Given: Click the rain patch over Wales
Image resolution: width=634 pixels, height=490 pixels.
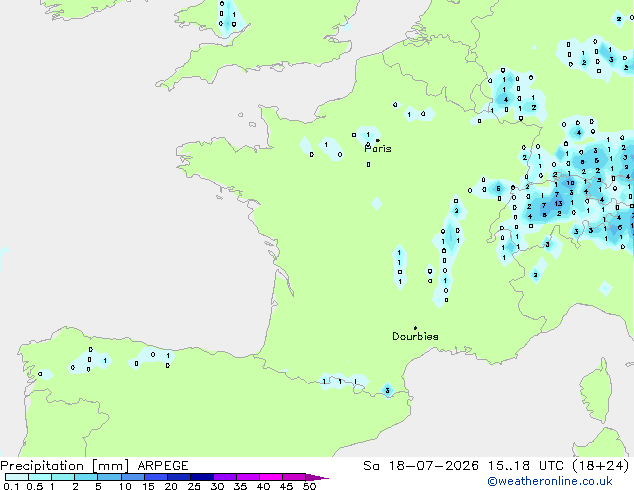Looking at the screenshot, I should (229, 16).
